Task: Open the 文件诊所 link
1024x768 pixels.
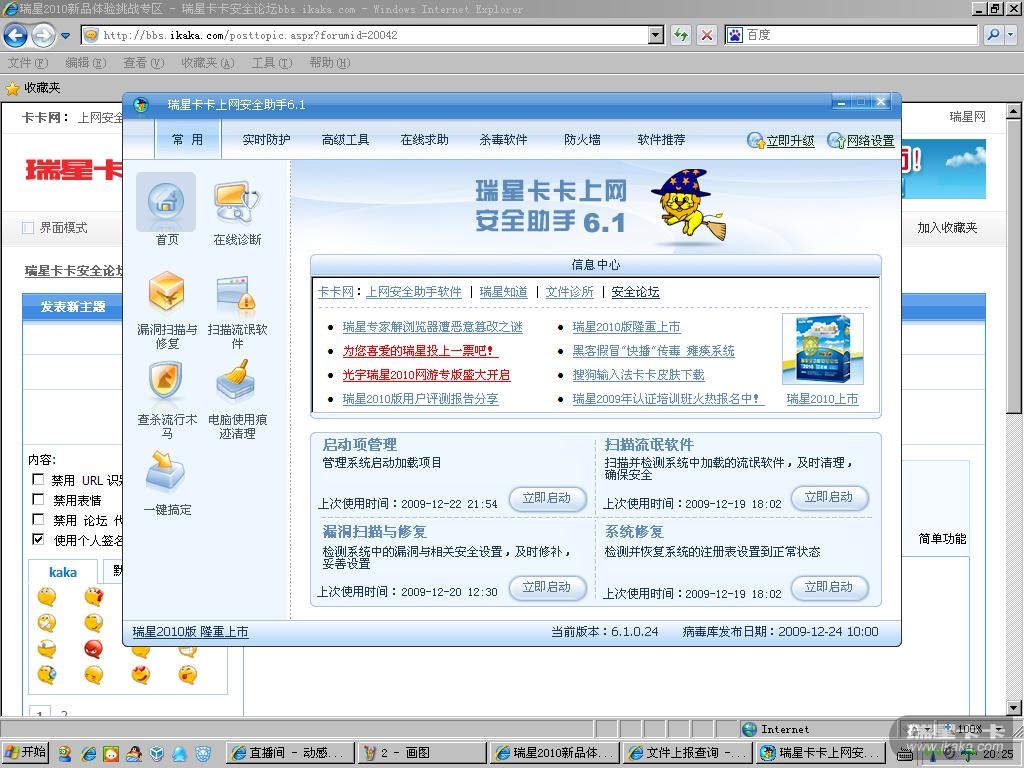Action: (x=569, y=292)
